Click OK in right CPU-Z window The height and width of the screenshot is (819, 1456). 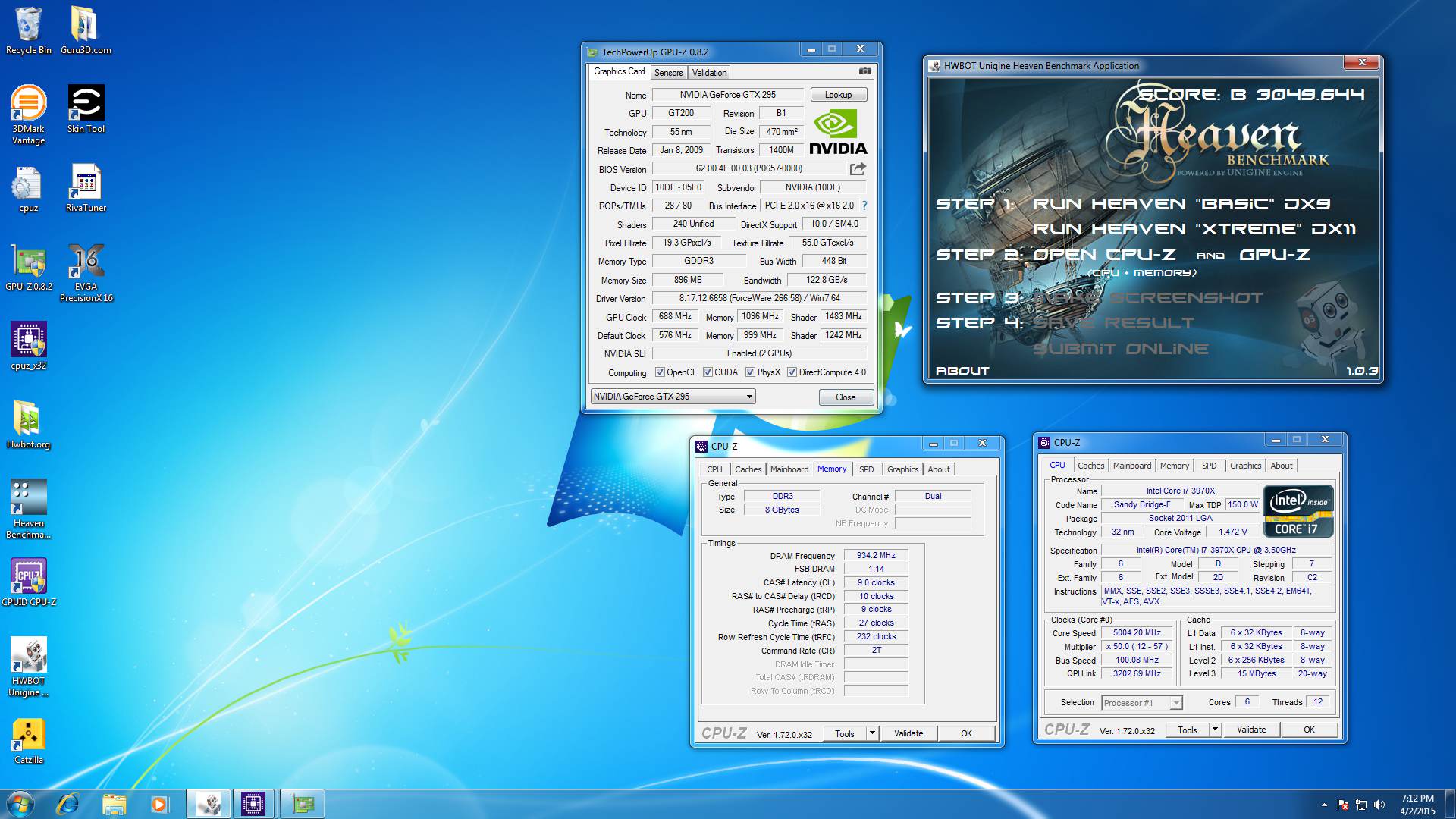[1309, 730]
